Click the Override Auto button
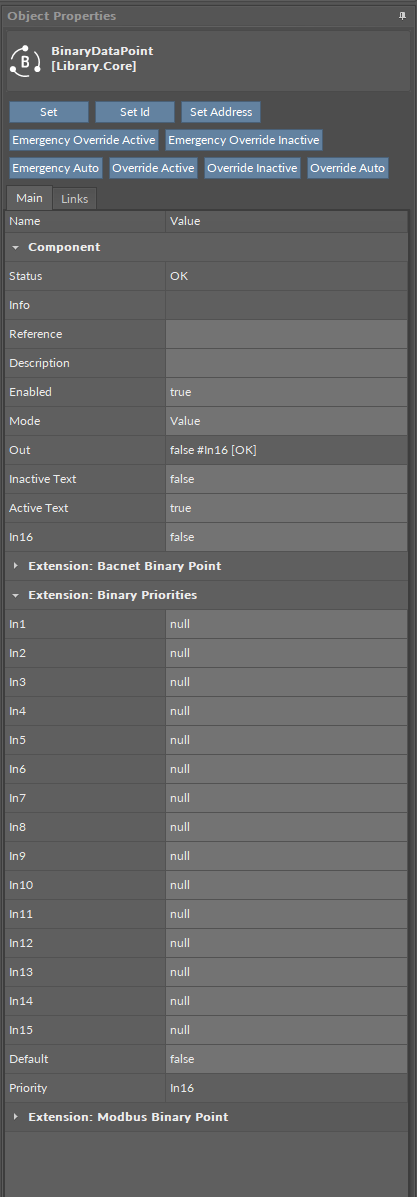The width and height of the screenshot is (417, 1197). pos(348,168)
